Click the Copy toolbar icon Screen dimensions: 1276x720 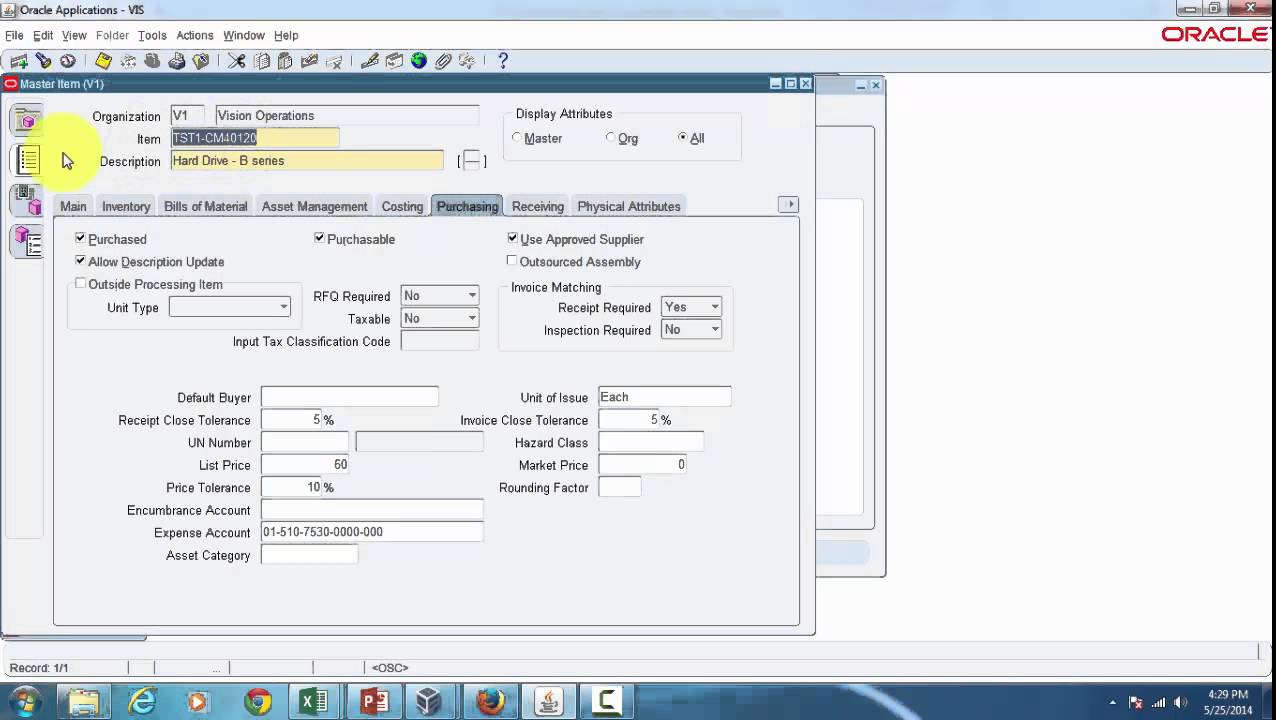261,61
